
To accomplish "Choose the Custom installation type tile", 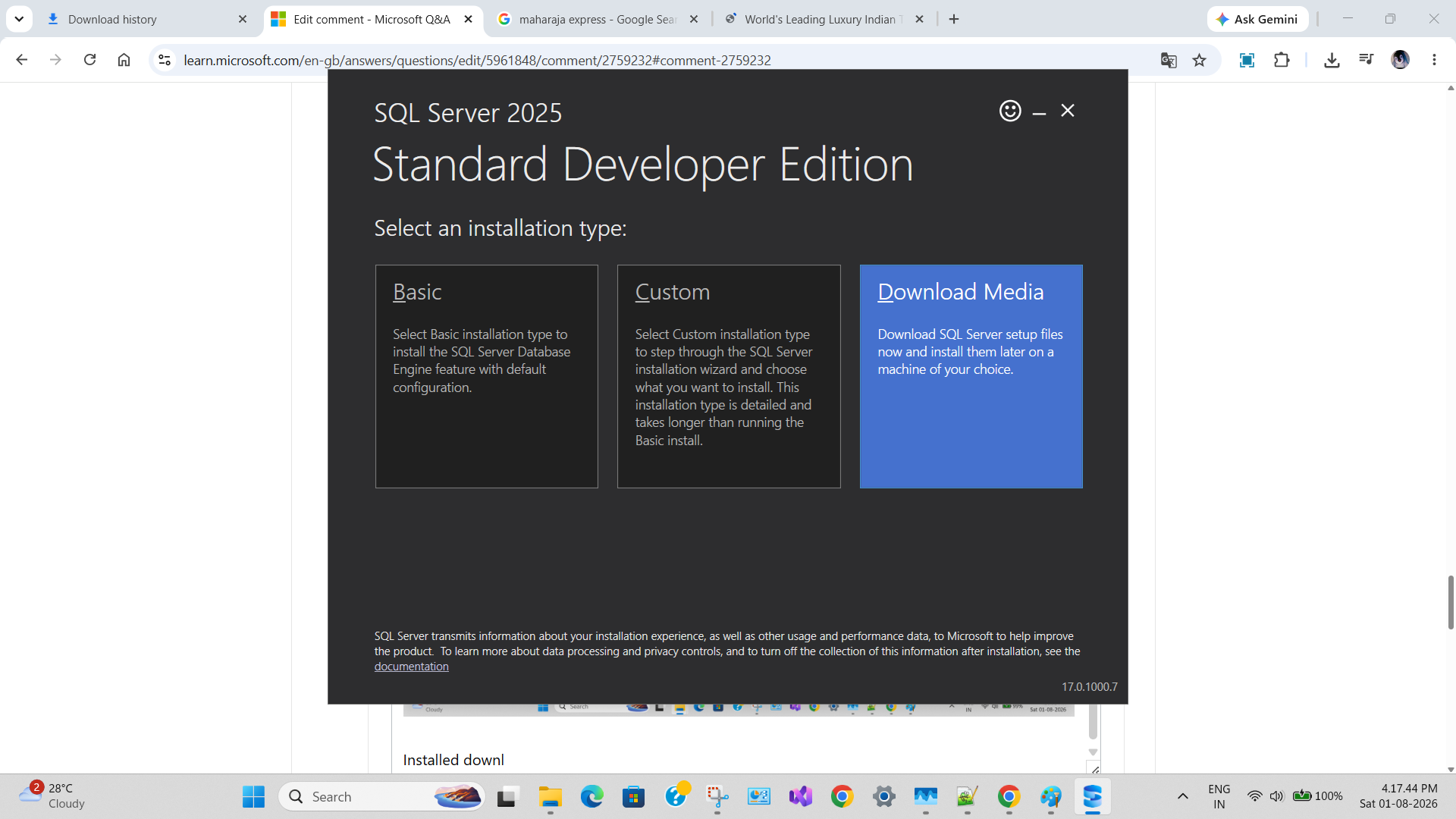I will point(729,376).
